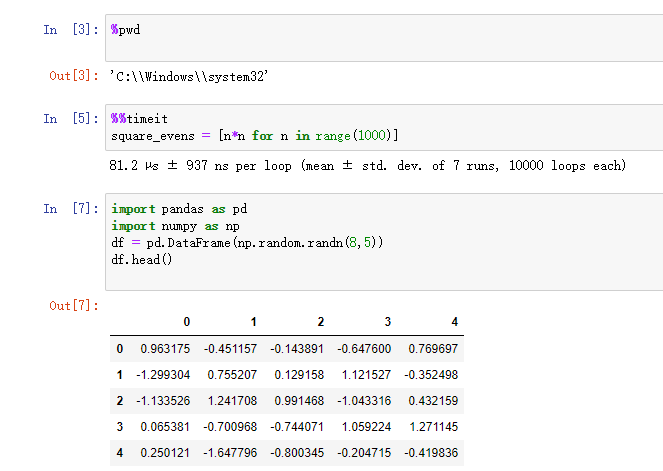663x471 pixels.
Task: Click the Out[3] prompt label
Action: click(x=74, y=76)
